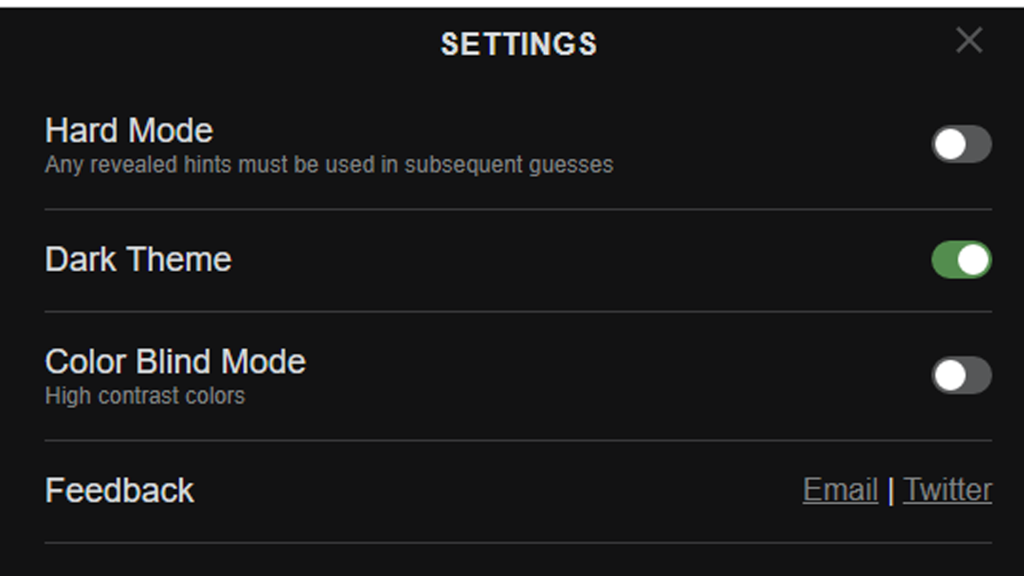This screenshot has width=1024, height=576.
Task: Open the Email feedback link
Action: click(x=839, y=490)
